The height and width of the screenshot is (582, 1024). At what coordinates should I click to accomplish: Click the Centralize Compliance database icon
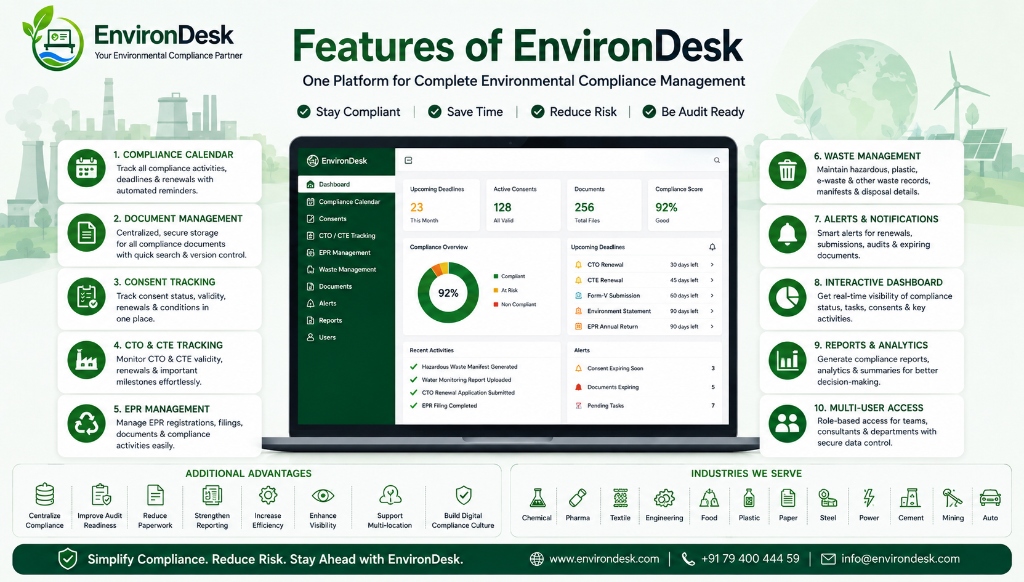coord(44,494)
